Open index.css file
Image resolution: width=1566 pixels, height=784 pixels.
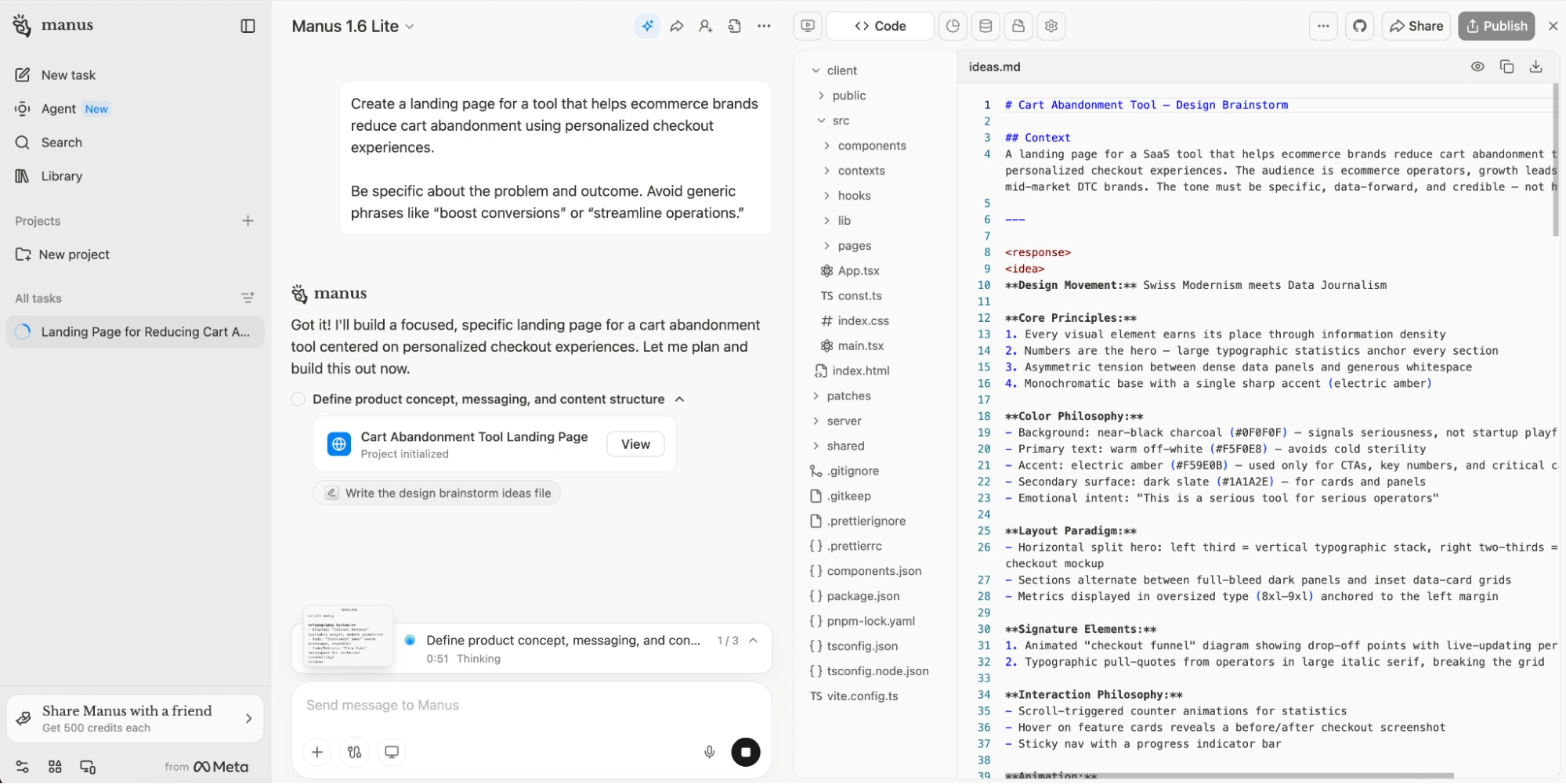[863, 321]
